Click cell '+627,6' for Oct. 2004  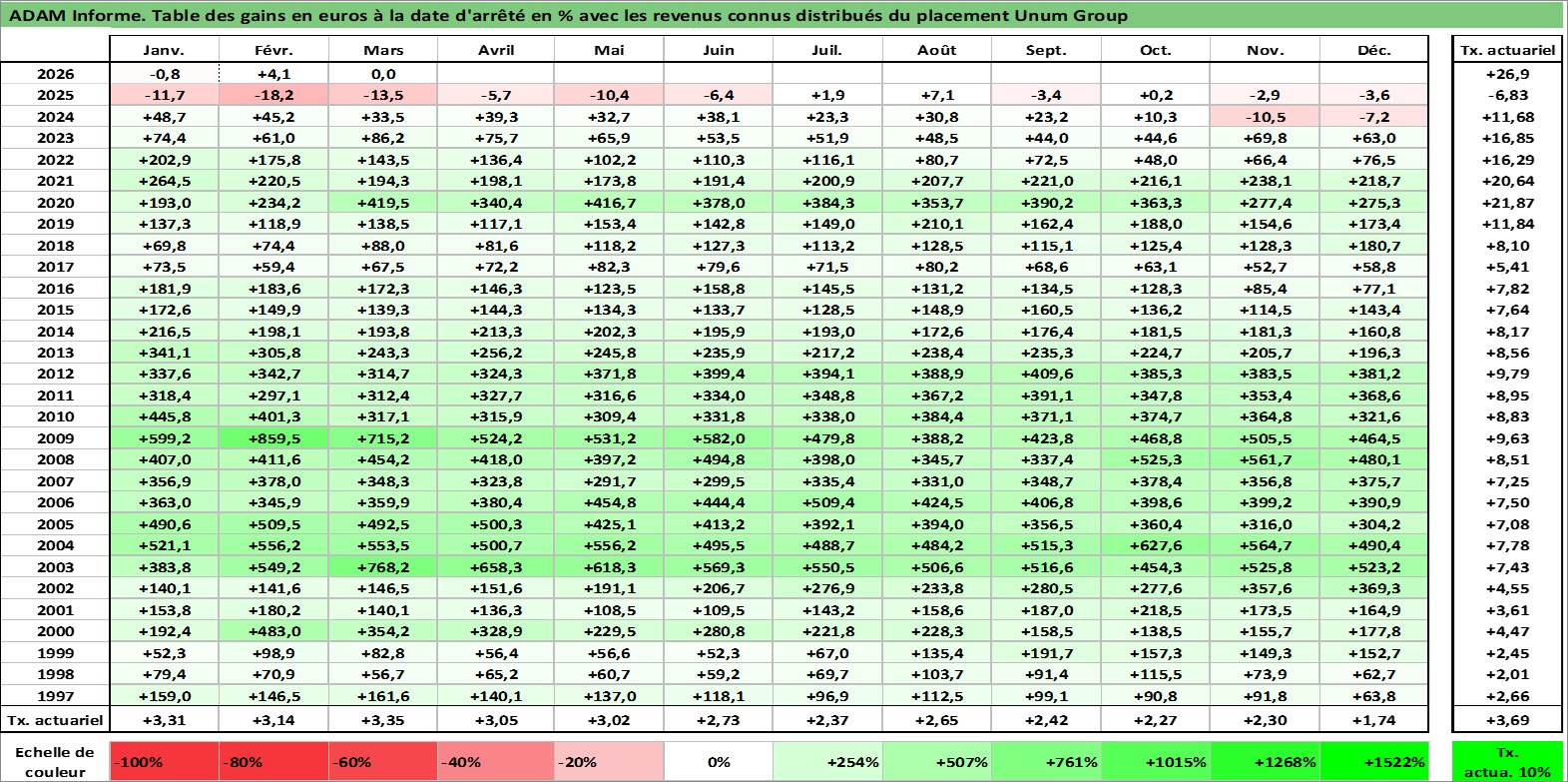click(x=1156, y=545)
